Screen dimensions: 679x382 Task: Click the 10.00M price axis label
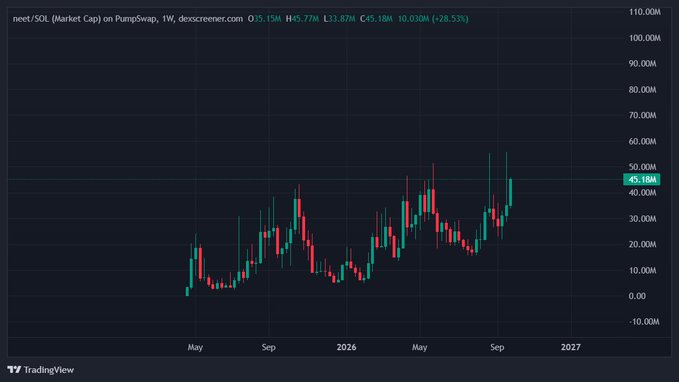pos(643,270)
